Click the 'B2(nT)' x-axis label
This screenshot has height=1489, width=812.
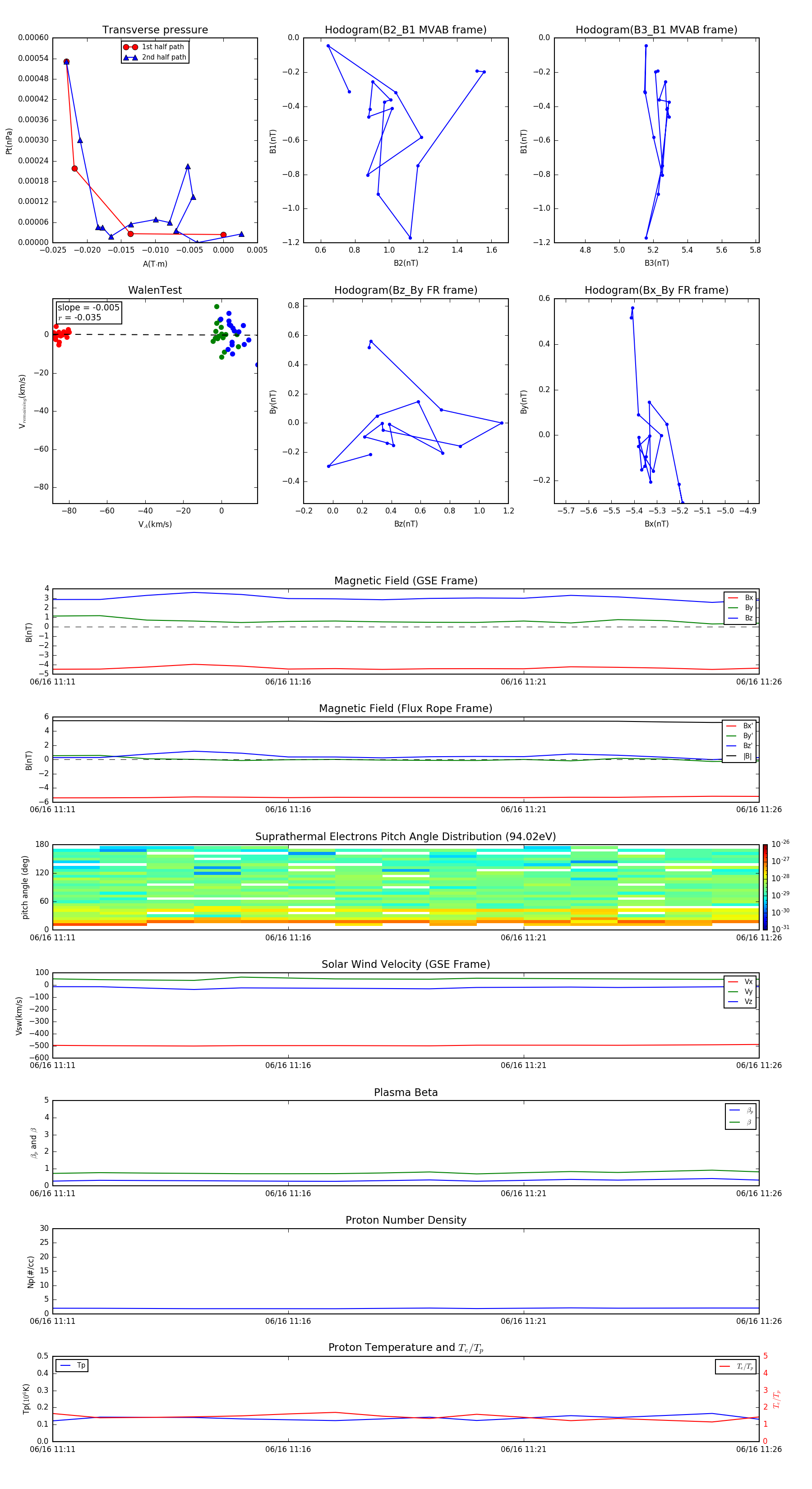coord(406,263)
